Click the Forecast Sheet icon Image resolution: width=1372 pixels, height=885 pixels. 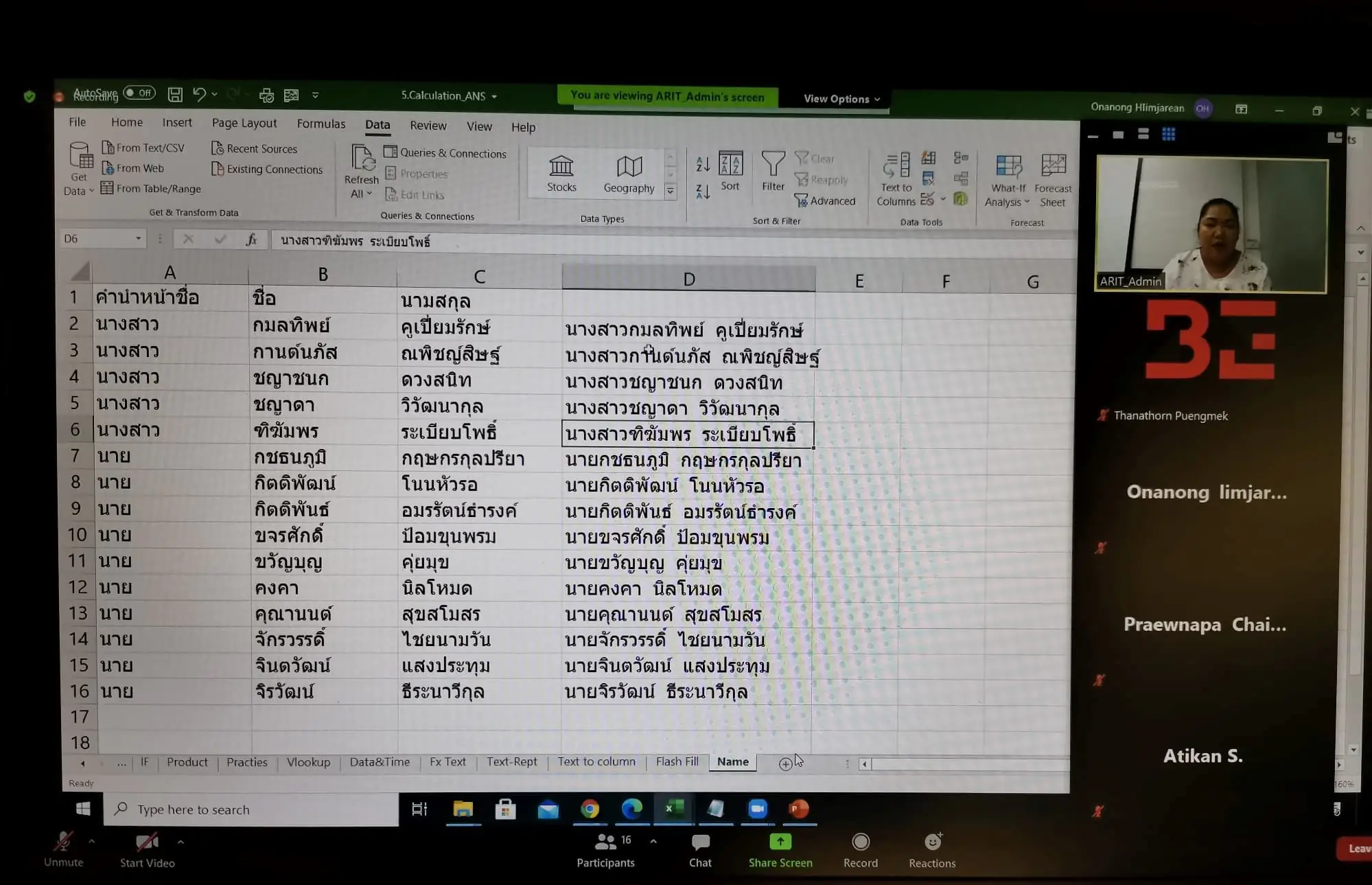pos(1052,167)
